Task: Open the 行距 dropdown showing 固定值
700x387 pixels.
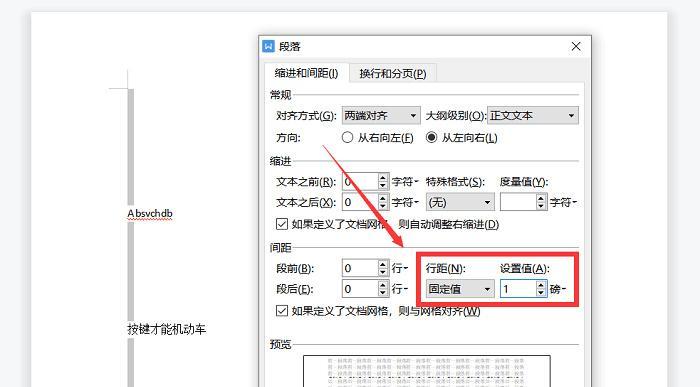Action: click(x=460, y=289)
